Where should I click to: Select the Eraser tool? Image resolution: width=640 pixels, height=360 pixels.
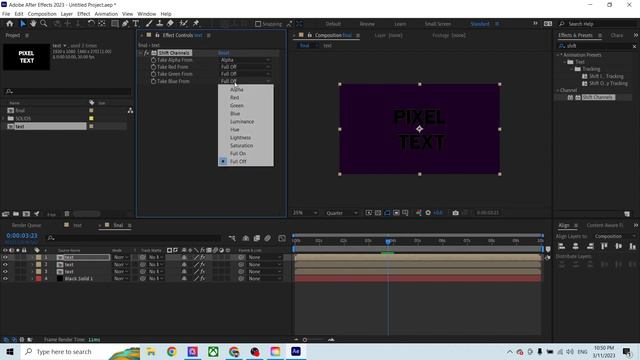(170, 24)
